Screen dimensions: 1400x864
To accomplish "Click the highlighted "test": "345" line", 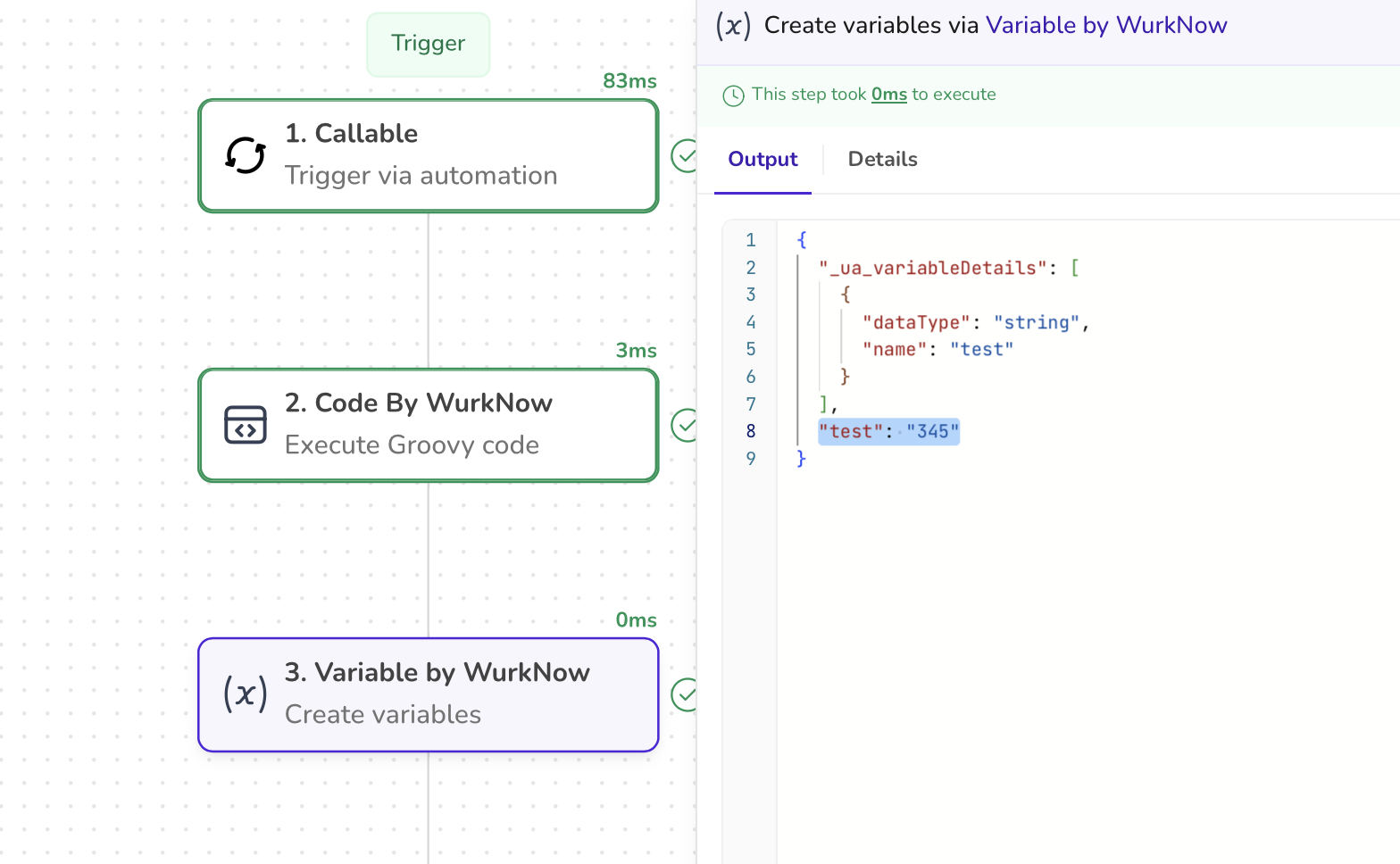I will pyautogui.click(x=888, y=432).
